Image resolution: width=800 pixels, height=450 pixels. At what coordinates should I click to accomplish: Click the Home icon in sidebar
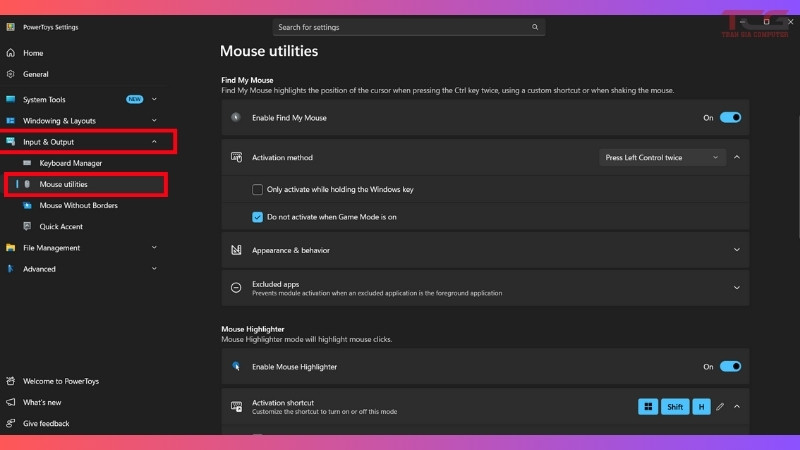point(11,53)
